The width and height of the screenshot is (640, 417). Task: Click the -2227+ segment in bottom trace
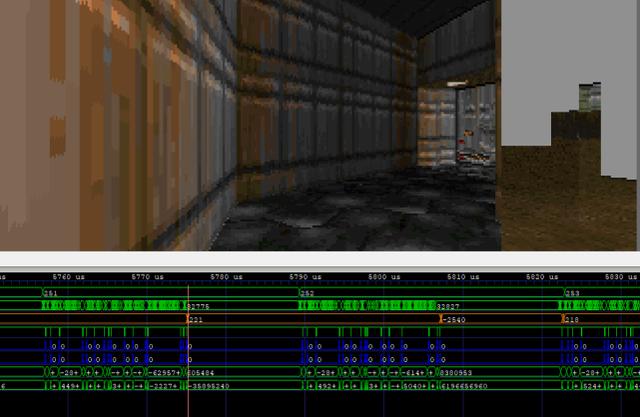[x=163, y=386]
